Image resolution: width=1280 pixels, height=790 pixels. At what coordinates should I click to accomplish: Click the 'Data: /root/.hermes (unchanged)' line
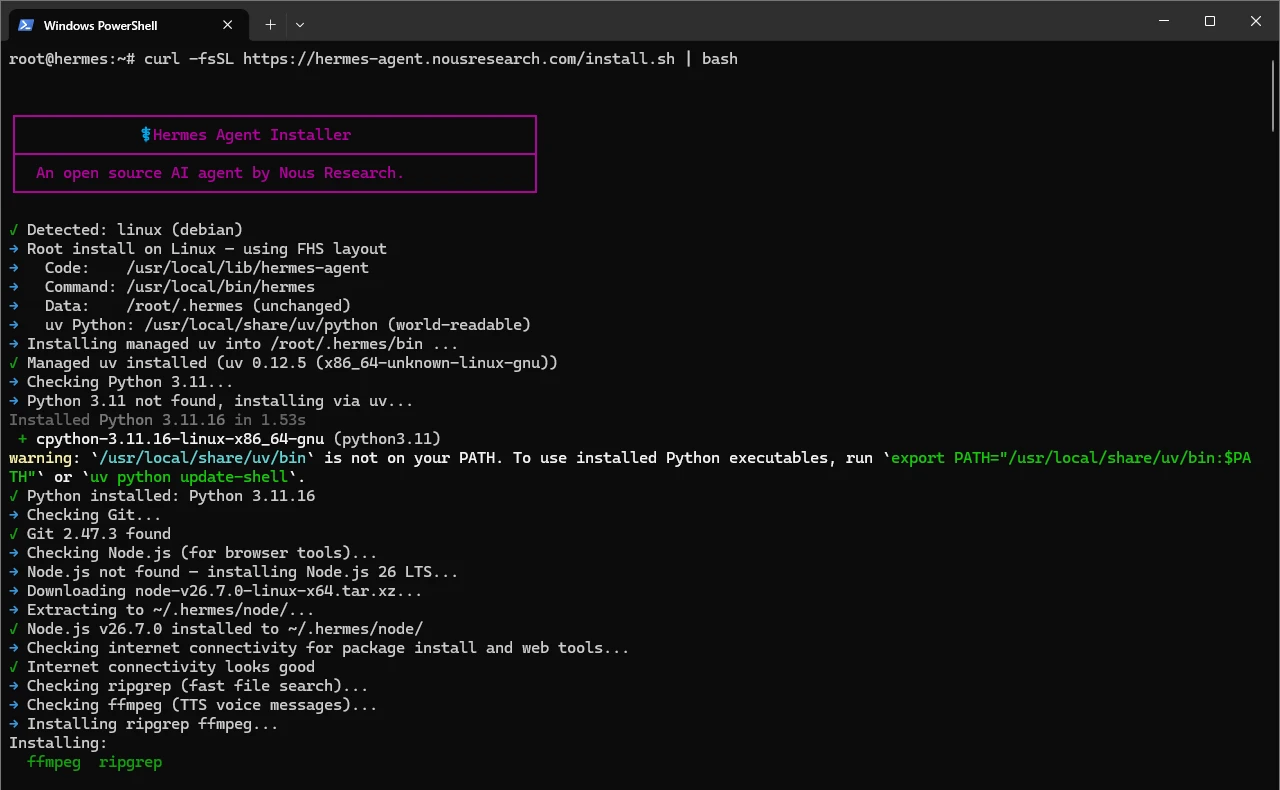[x=180, y=306]
